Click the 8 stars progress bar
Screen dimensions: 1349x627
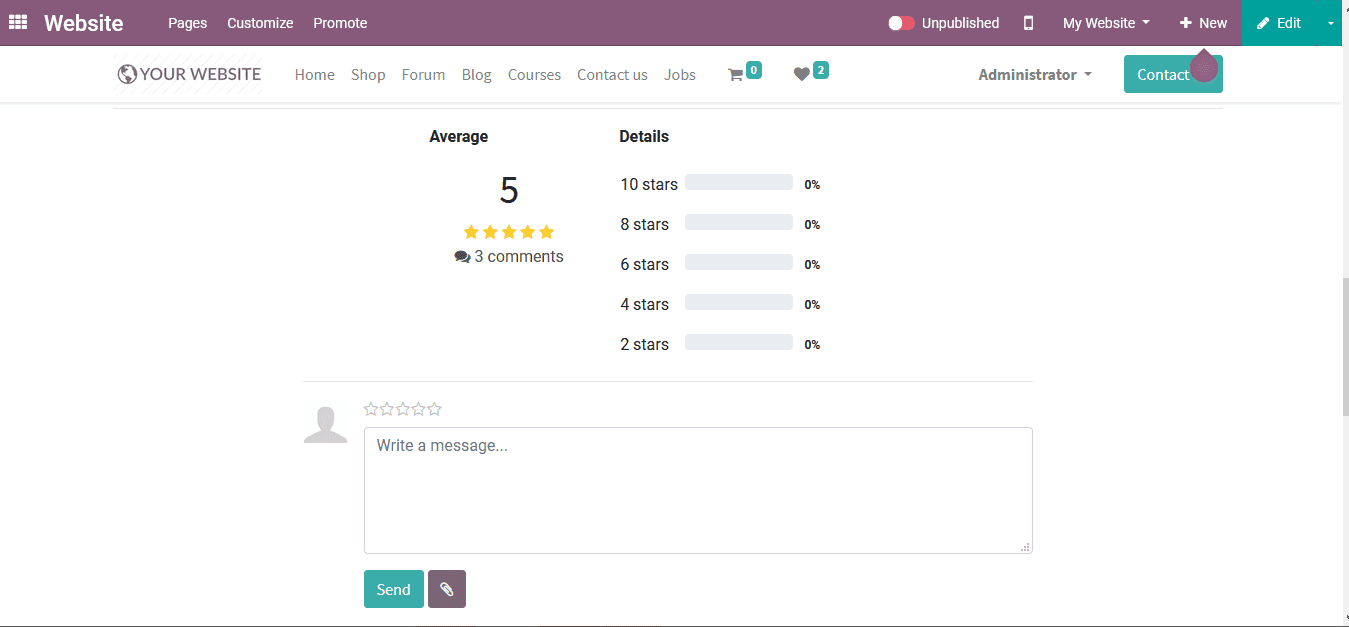tap(739, 223)
